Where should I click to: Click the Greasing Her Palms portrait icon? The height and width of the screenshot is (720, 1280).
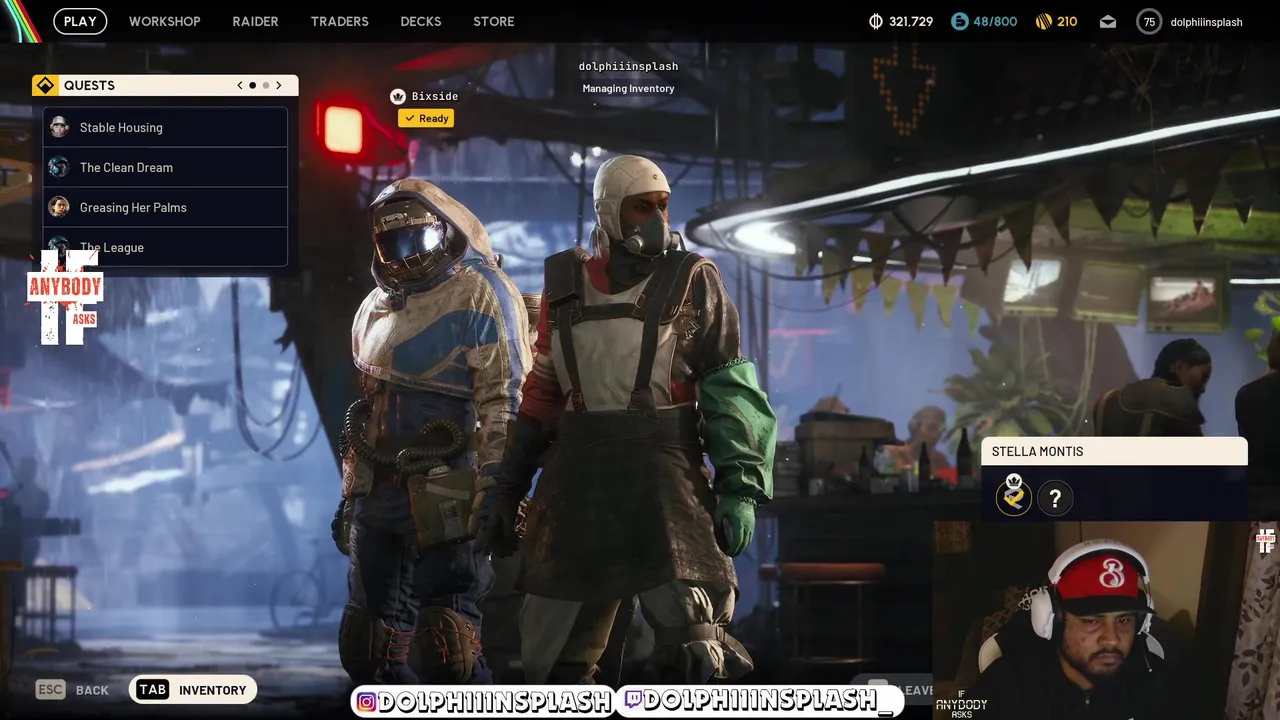(59, 207)
